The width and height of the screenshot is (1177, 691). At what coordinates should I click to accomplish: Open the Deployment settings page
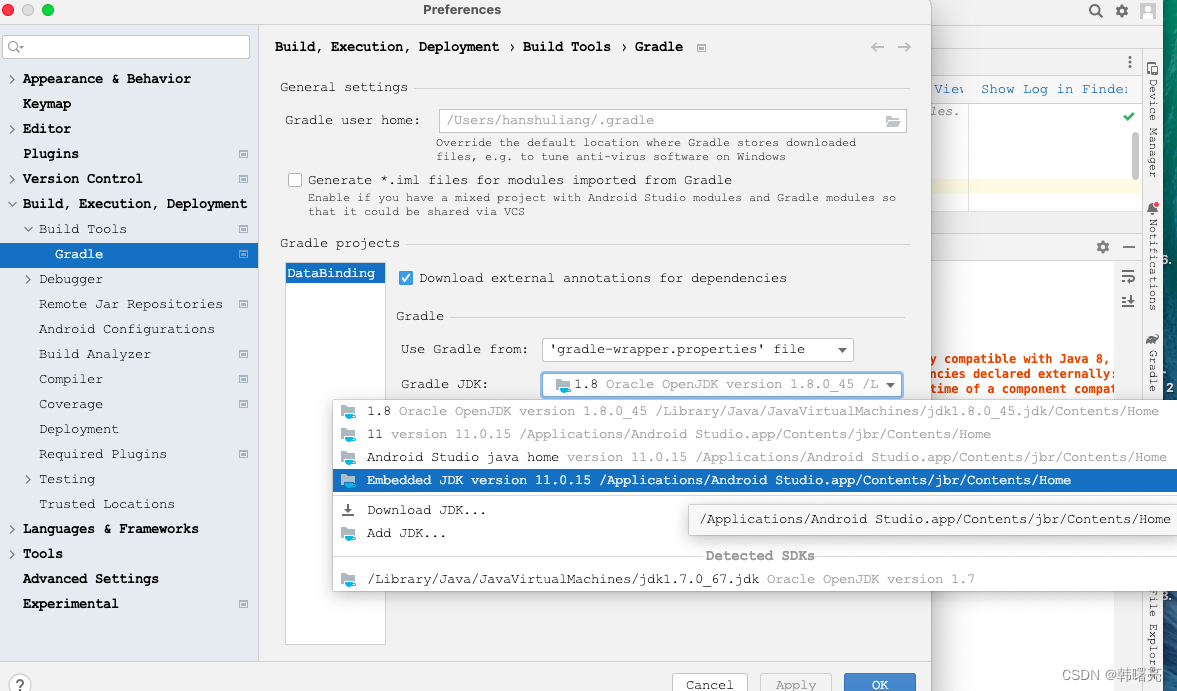coord(79,429)
